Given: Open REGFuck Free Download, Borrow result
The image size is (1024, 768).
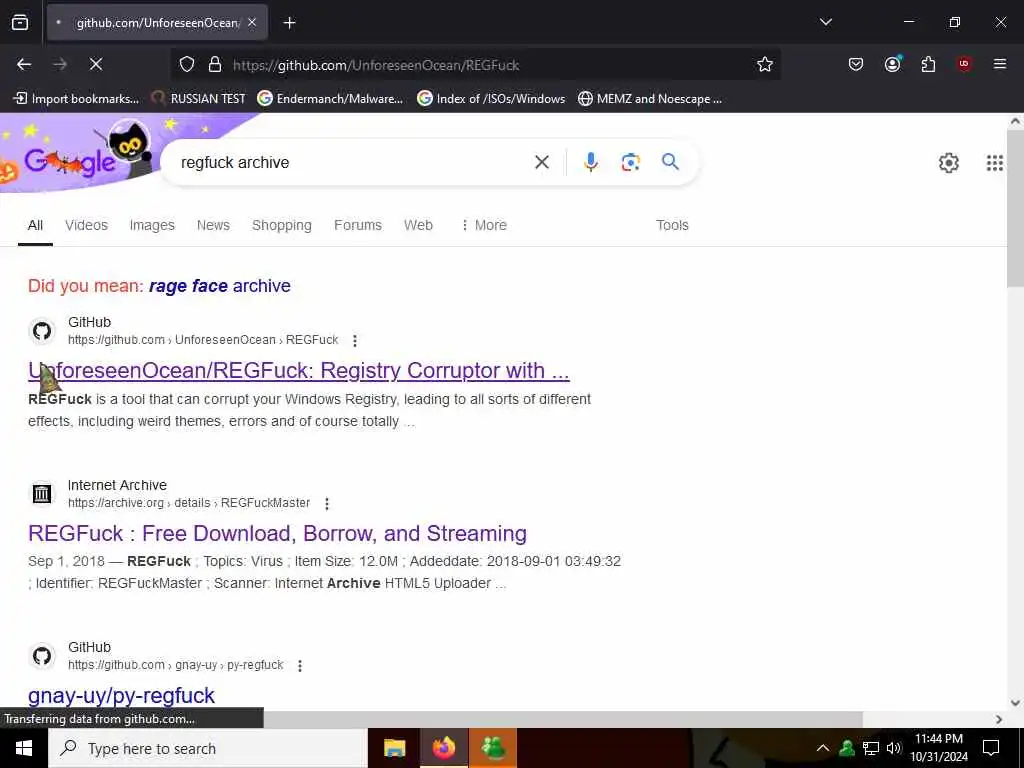Looking at the screenshot, I should [x=278, y=534].
